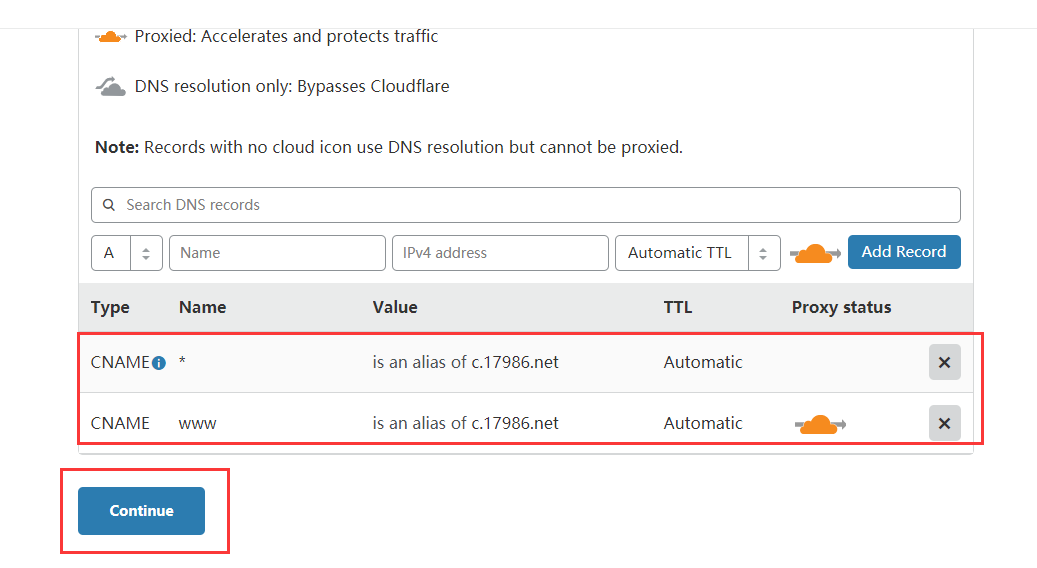Remove the www CNAME record
Image resolution: width=1037 pixels, height=568 pixels.
pyautogui.click(x=944, y=423)
